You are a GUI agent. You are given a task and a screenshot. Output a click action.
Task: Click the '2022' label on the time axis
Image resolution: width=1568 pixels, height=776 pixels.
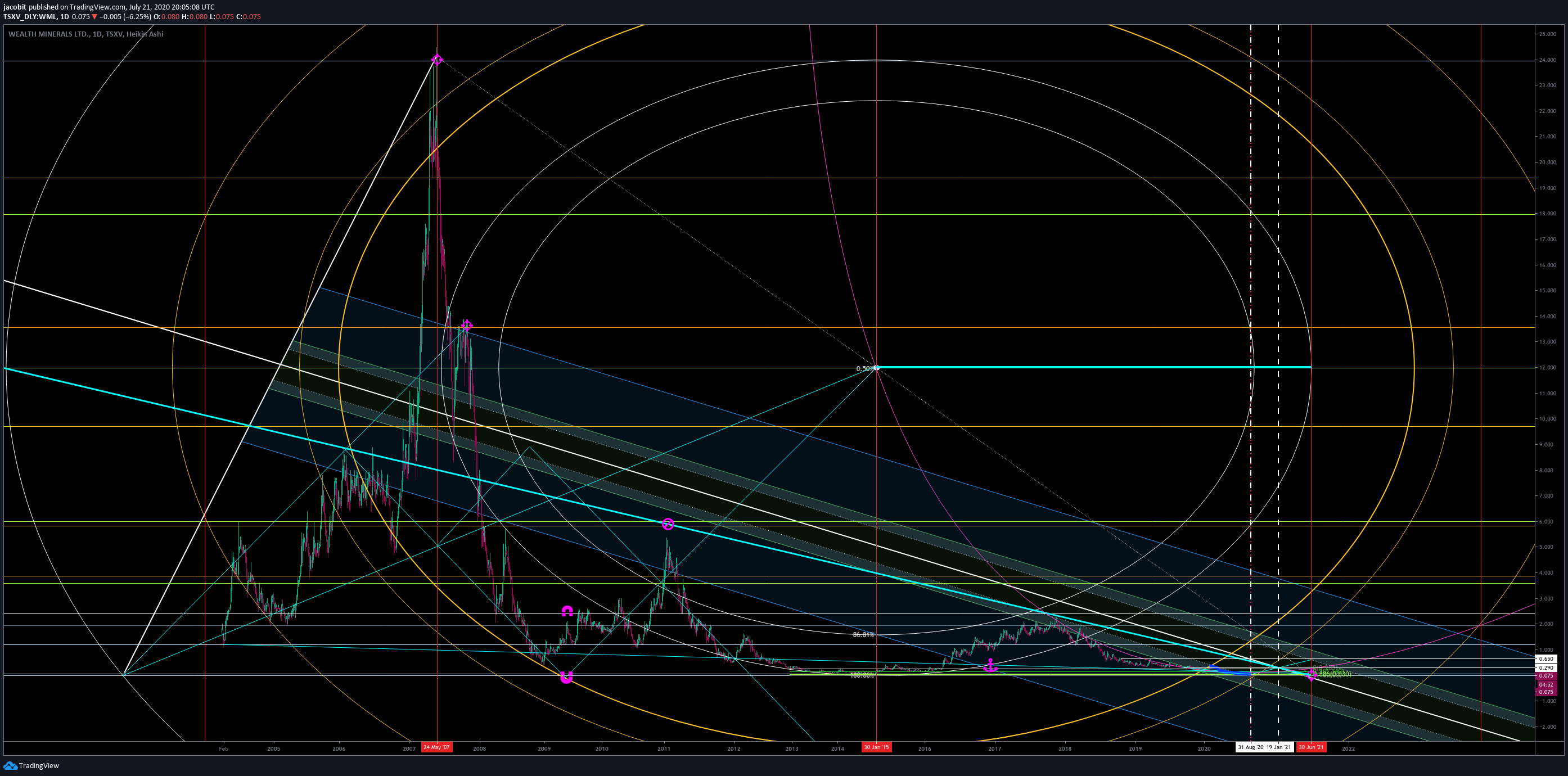tap(1348, 748)
